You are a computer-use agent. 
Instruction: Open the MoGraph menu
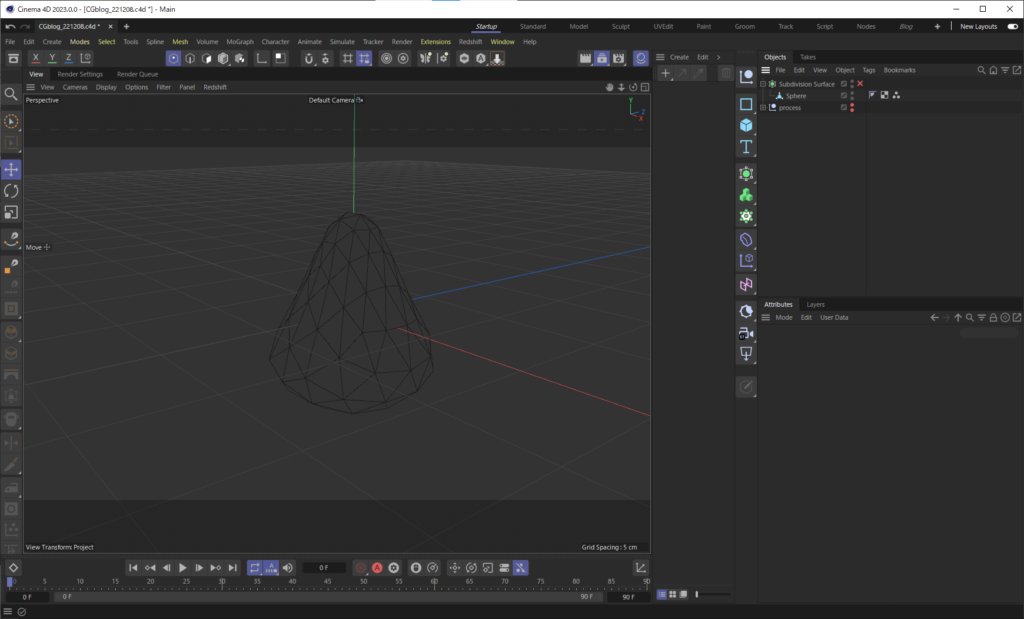240,42
